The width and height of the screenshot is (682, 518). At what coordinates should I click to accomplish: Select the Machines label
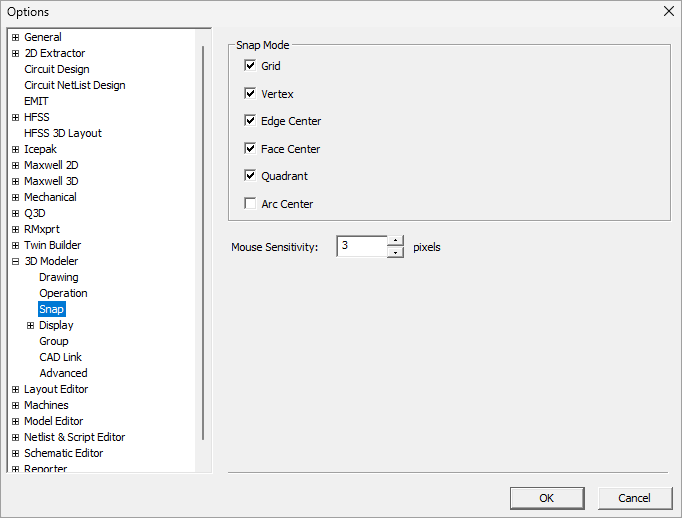(46, 405)
